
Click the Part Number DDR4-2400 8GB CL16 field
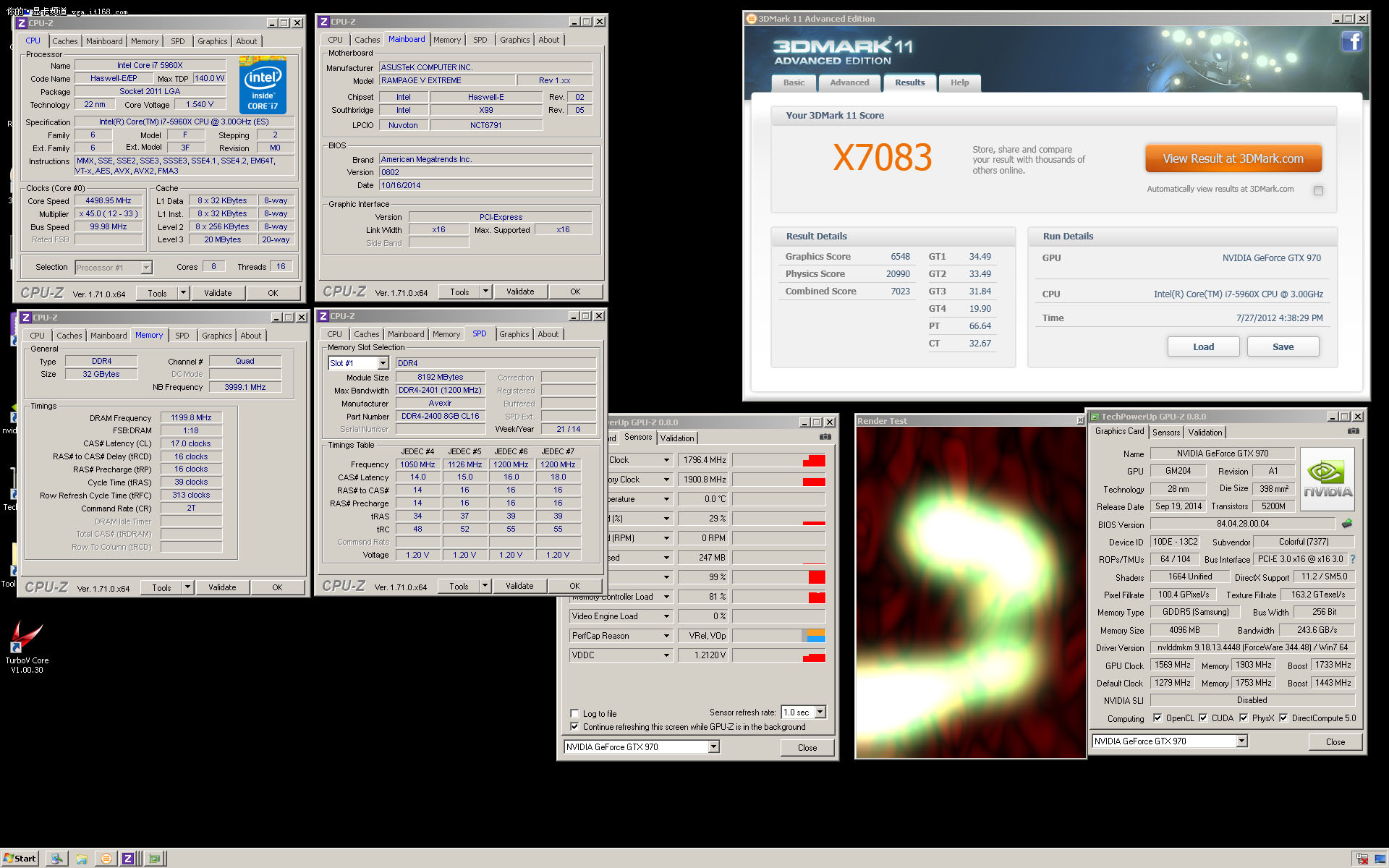pyautogui.click(x=440, y=416)
